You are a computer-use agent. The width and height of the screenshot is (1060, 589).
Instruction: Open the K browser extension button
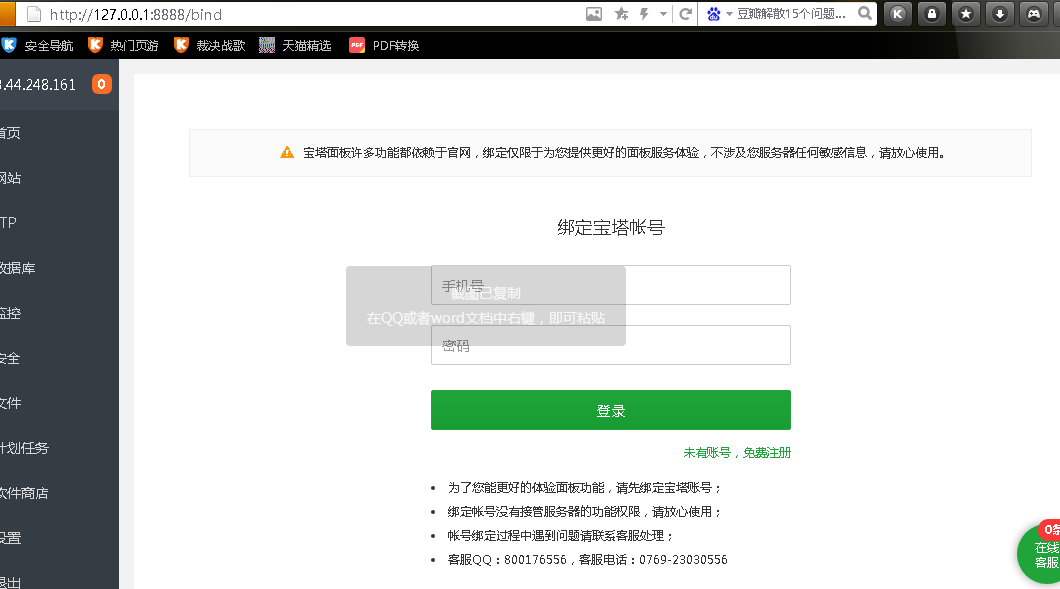[x=898, y=14]
